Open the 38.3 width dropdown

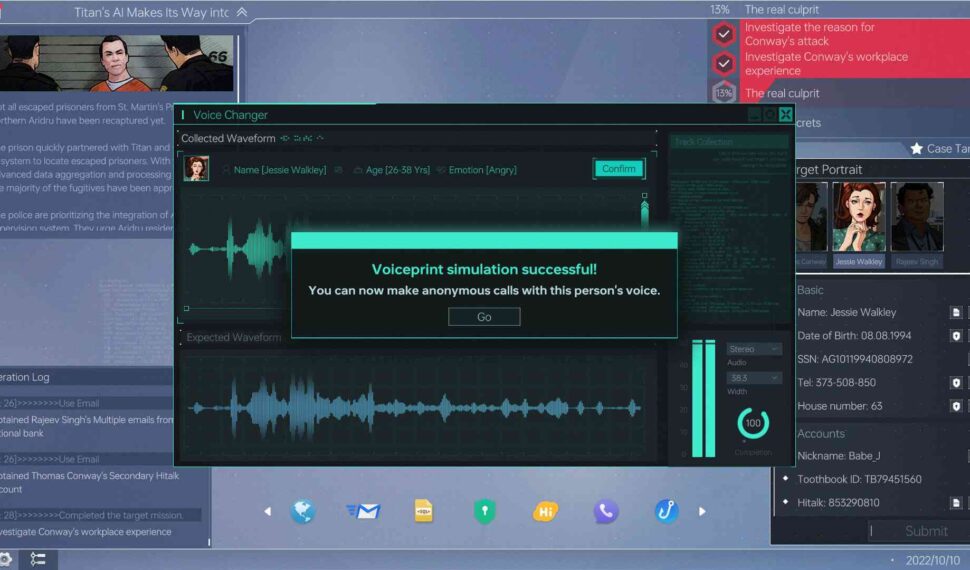[754, 378]
